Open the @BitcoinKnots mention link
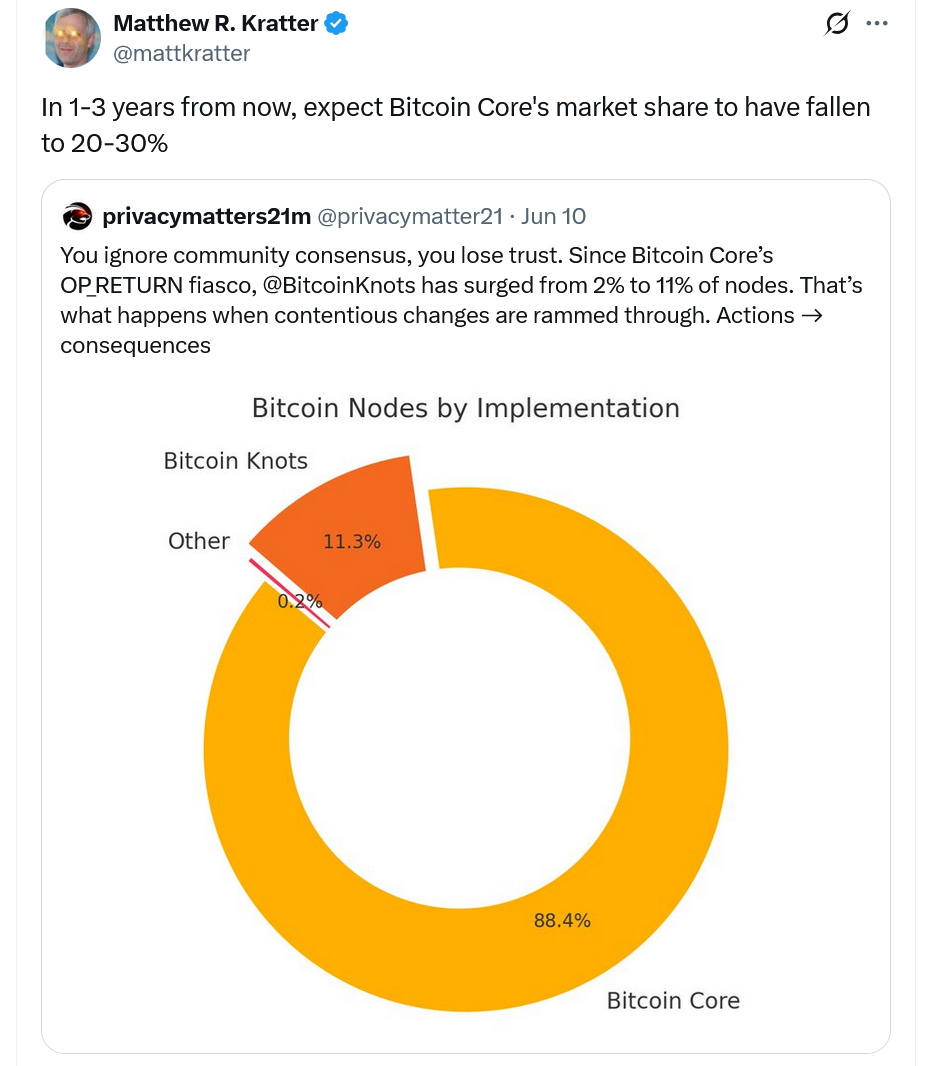The height and width of the screenshot is (1066, 930). (x=338, y=287)
